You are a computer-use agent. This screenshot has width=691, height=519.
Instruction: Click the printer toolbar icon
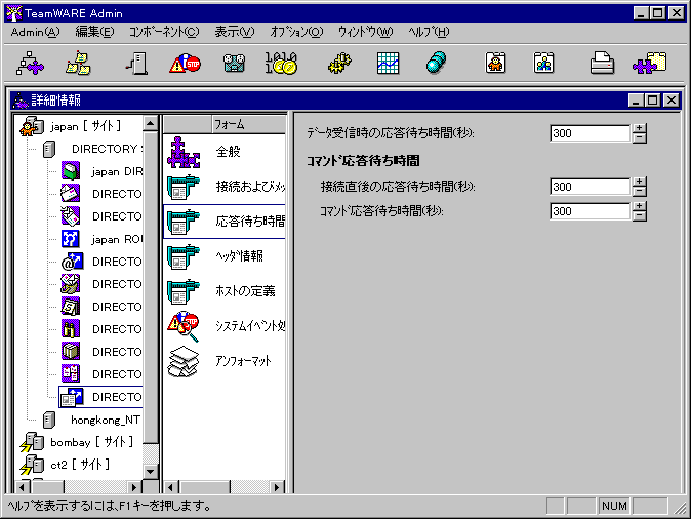(x=602, y=63)
